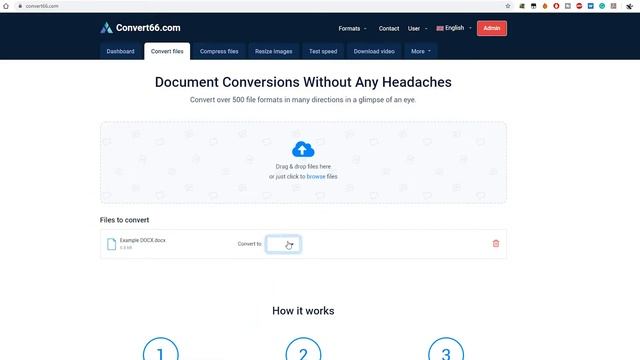Click the How it works heading
Screen dimensions: 640x360
pyautogui.click(x=303, y=311)
